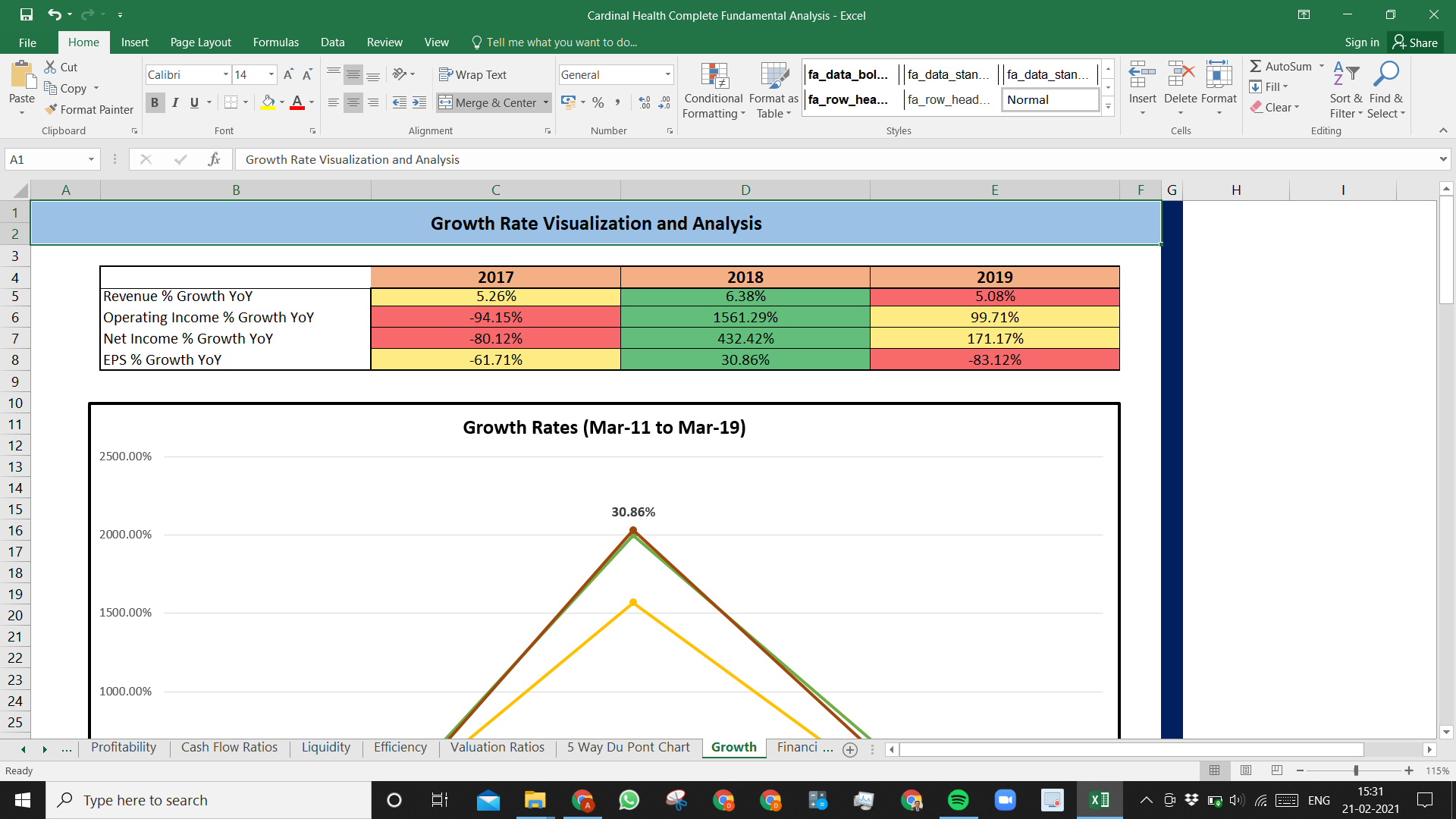Adjust the zoom slider
1456x819 pixels.
coord(1356,770)
